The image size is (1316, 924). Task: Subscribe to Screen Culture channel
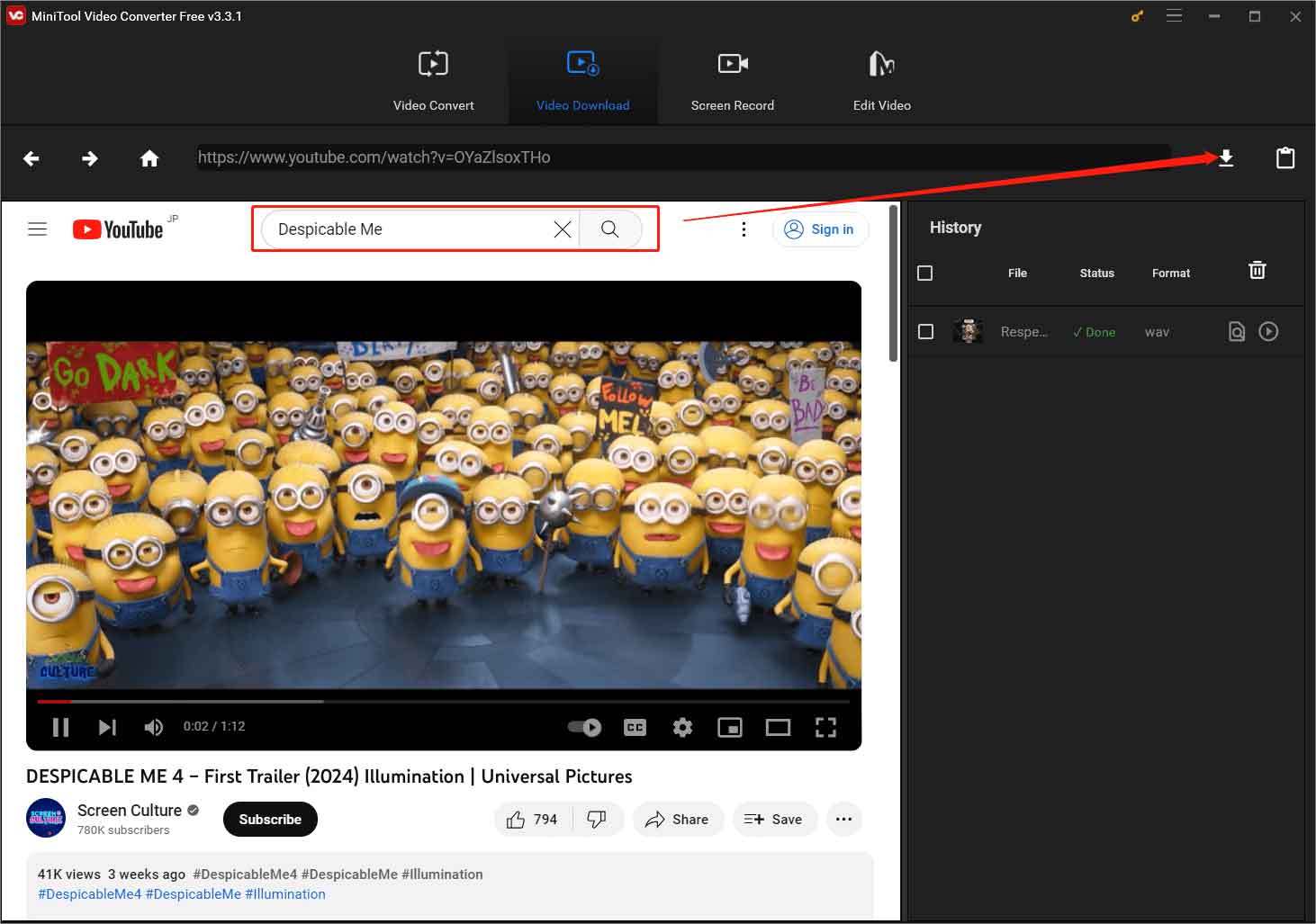pos(269,819)
